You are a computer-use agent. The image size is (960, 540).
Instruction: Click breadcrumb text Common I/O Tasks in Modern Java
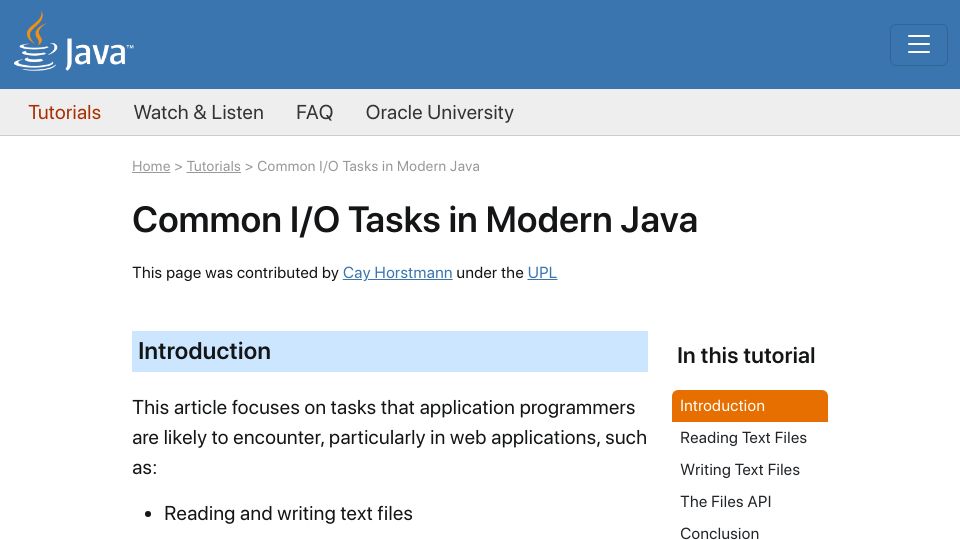(368, 167)
